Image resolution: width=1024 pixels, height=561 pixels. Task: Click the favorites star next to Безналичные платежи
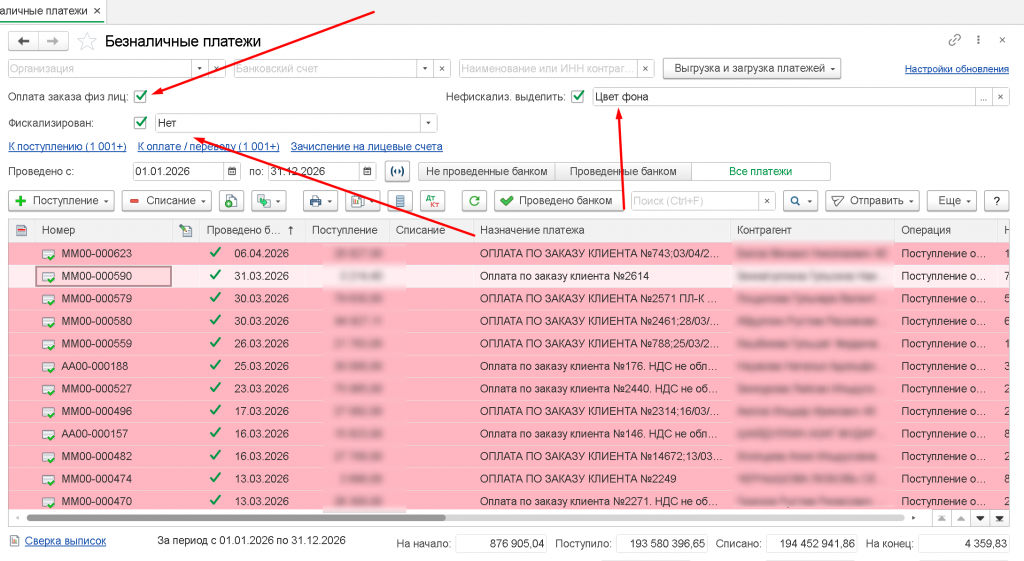[87, 41]
